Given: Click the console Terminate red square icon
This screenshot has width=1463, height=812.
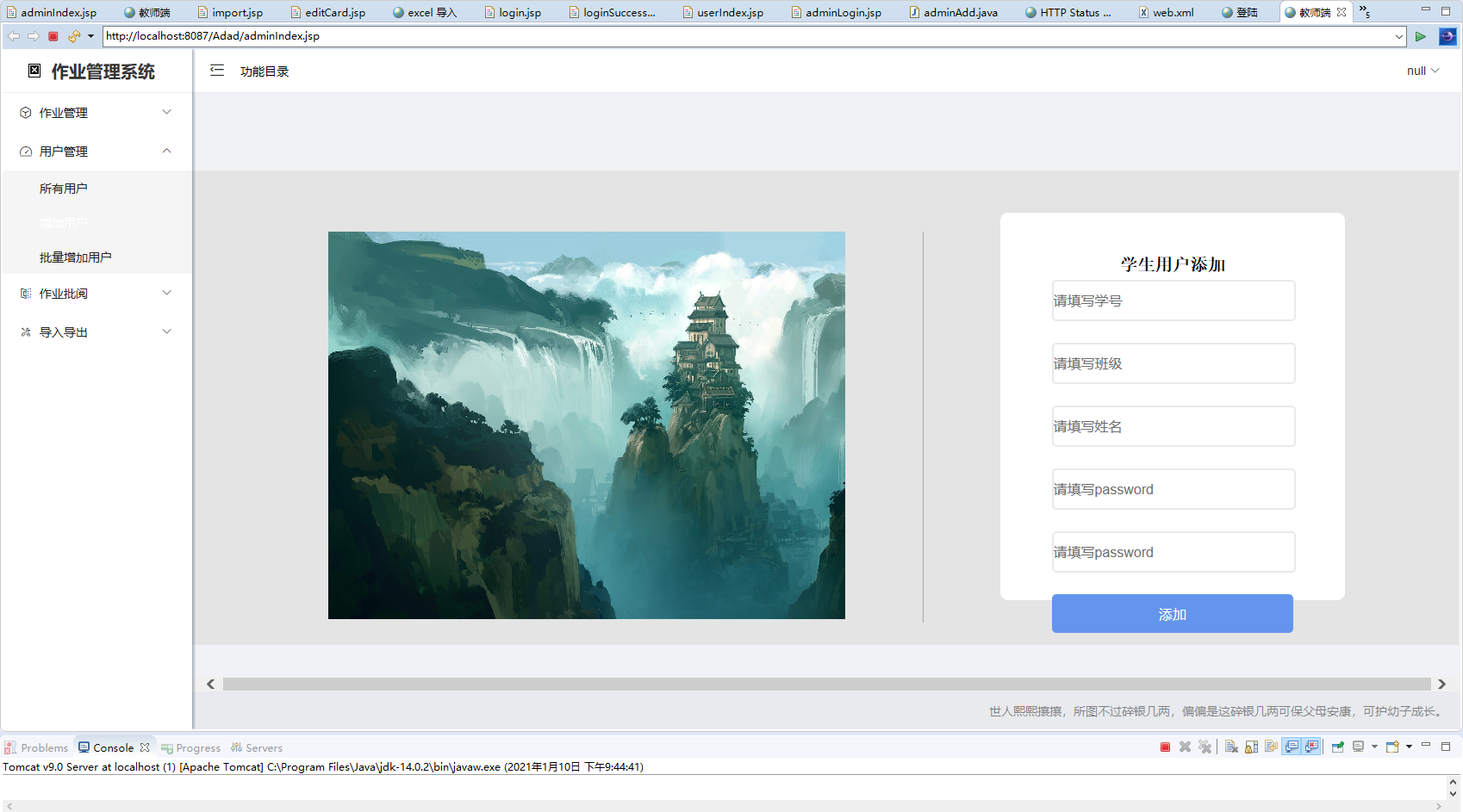Looking at the screenshot, I should pyautogui.click(x=1165, y=747).
